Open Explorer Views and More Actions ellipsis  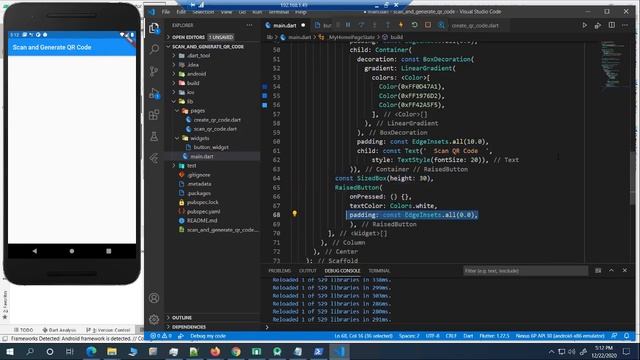[x=249, y=25]
